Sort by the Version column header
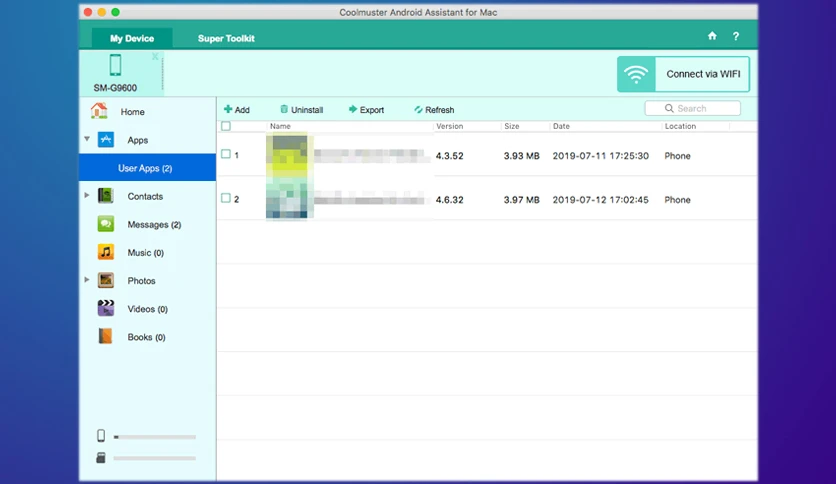The width and height of the screenshot is (836, 484). pyautogui.click(x=449, y=126)
